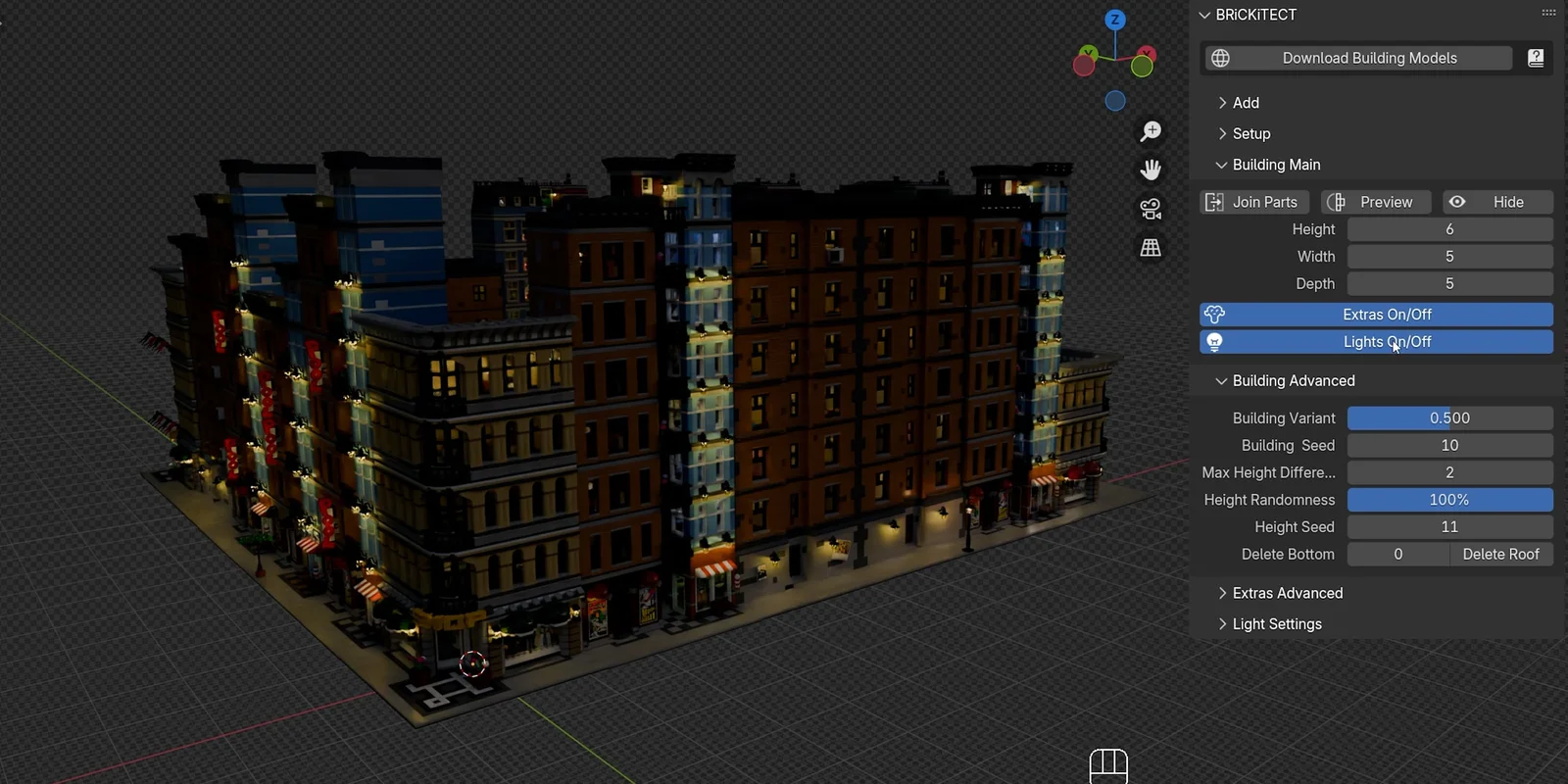
Task: Click the Preview button
Action: coord(1376,202)
